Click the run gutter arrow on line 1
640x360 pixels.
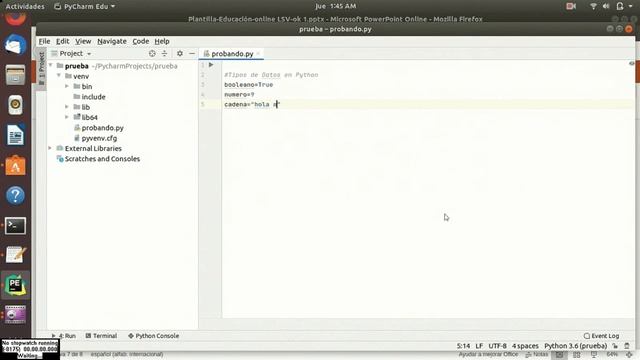[x=211, y=65]
